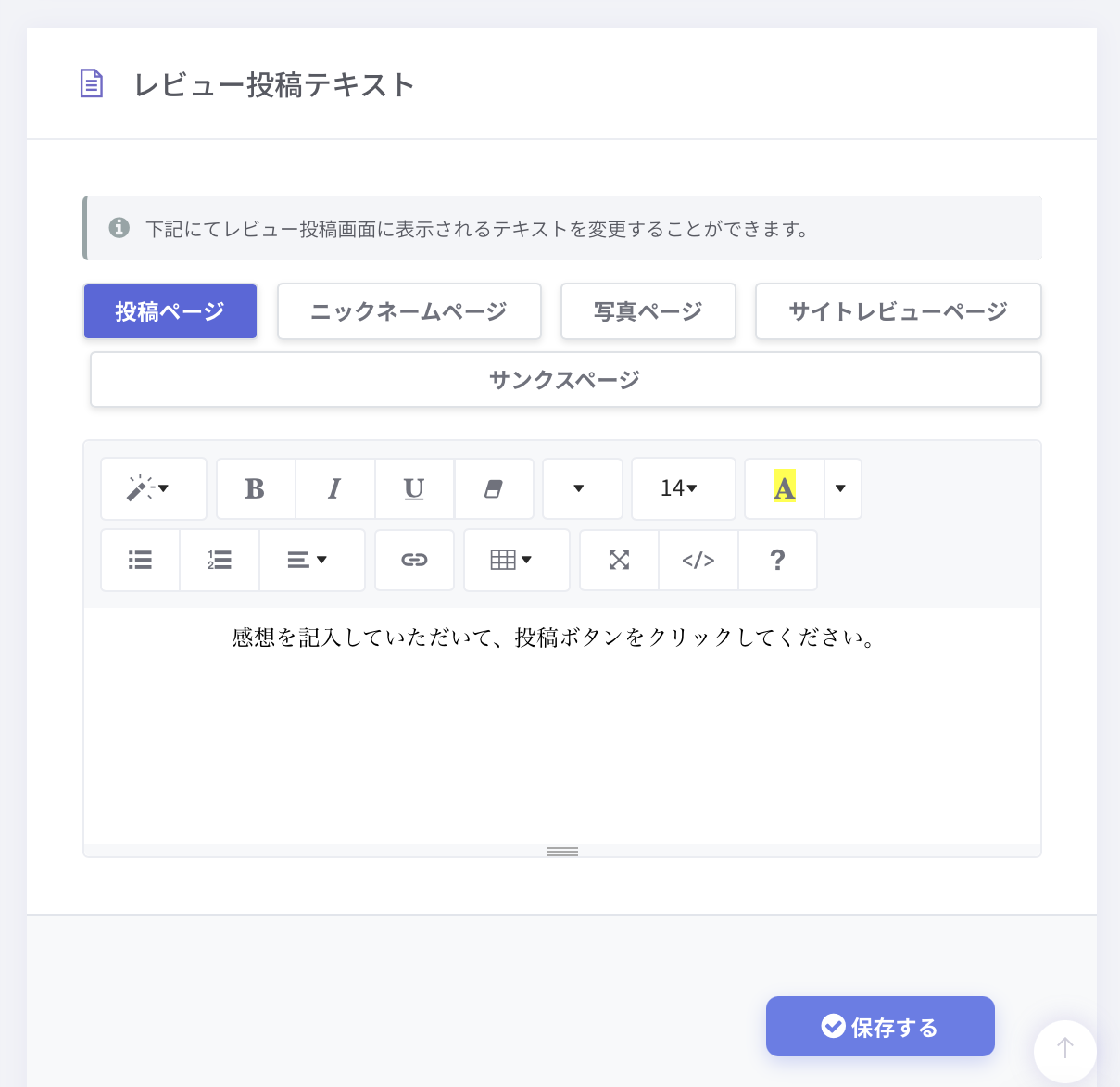Screen dimensions: 1120x1087
Task: Click the 保存する save button
Action: (879, 1026)
